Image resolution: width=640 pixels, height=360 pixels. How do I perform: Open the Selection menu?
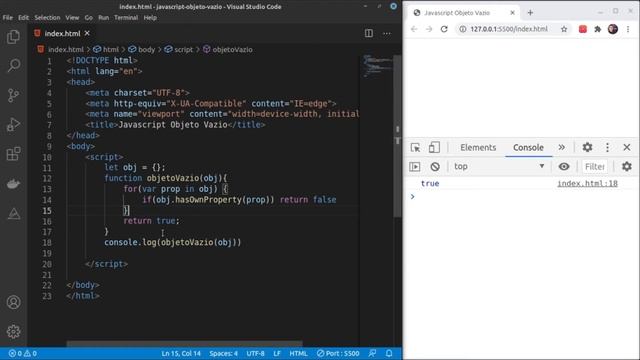click(47, 18)
